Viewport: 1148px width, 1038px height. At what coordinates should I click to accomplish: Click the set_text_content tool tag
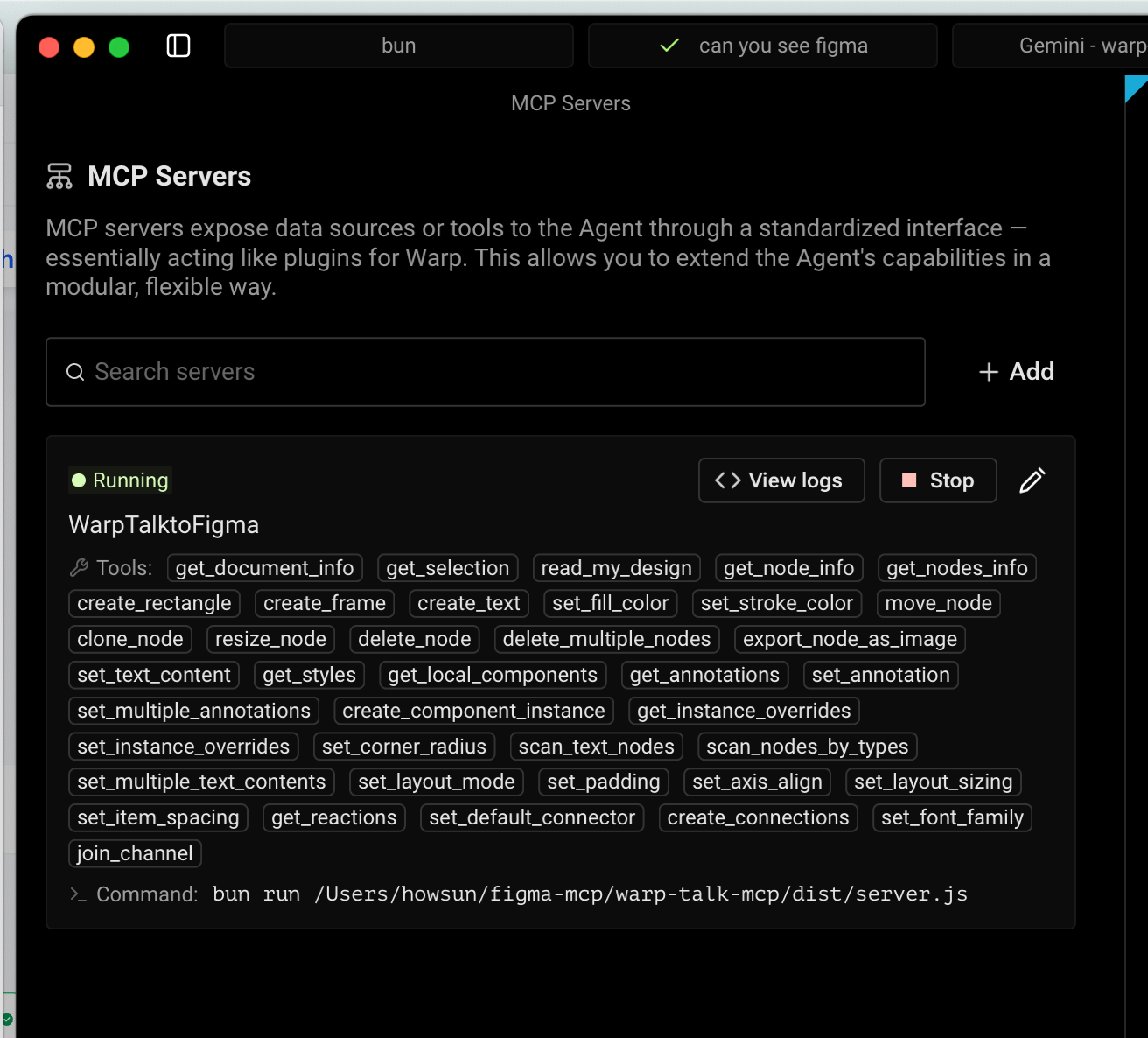tap(154, 675)
